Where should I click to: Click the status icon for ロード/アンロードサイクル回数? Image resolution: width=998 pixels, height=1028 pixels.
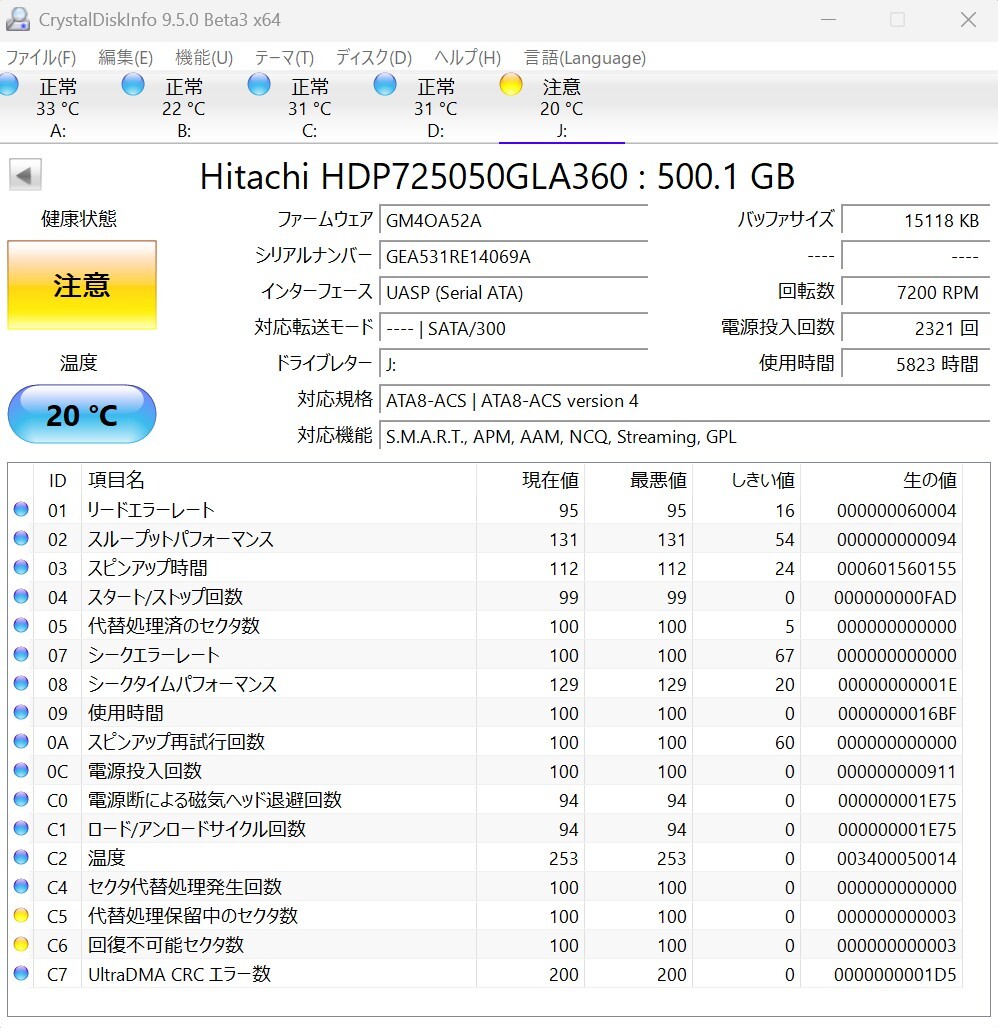point(21,828)
